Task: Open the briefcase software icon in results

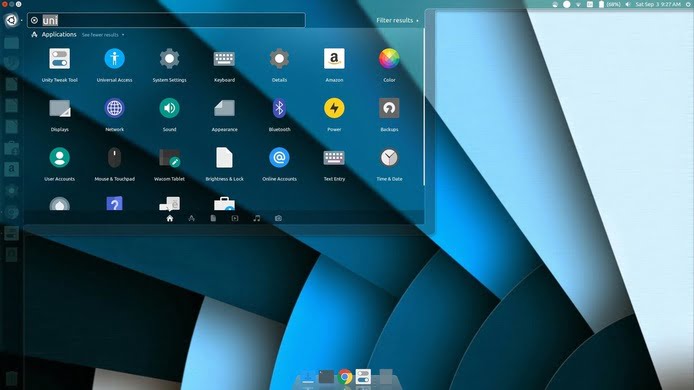Action: click(x=224, y=204)
